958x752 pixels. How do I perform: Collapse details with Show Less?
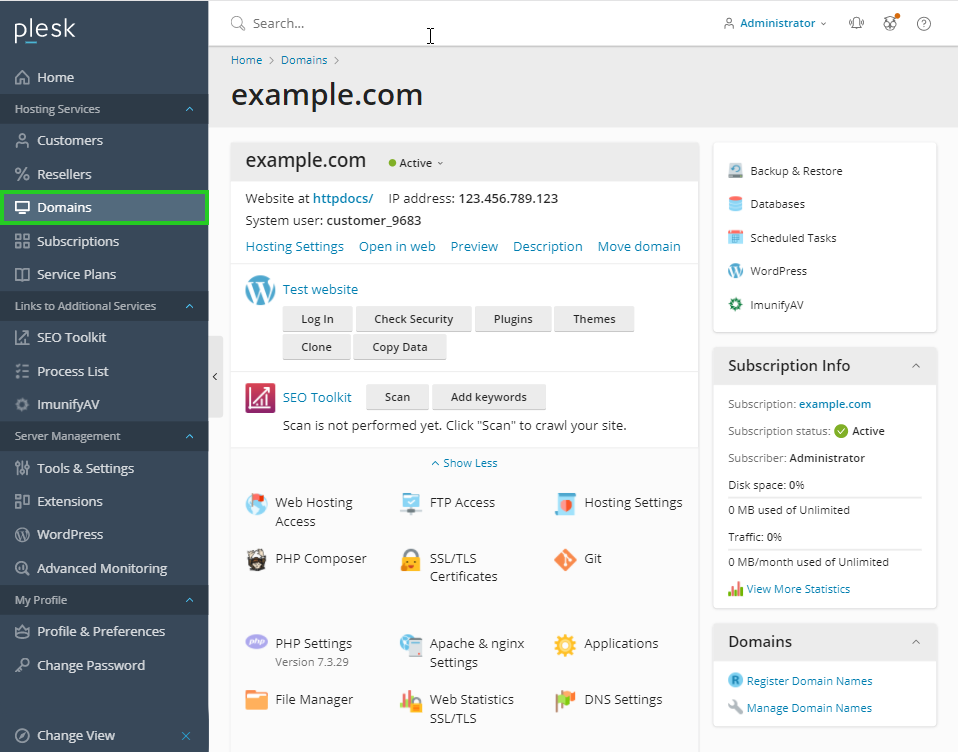[464, 463]
